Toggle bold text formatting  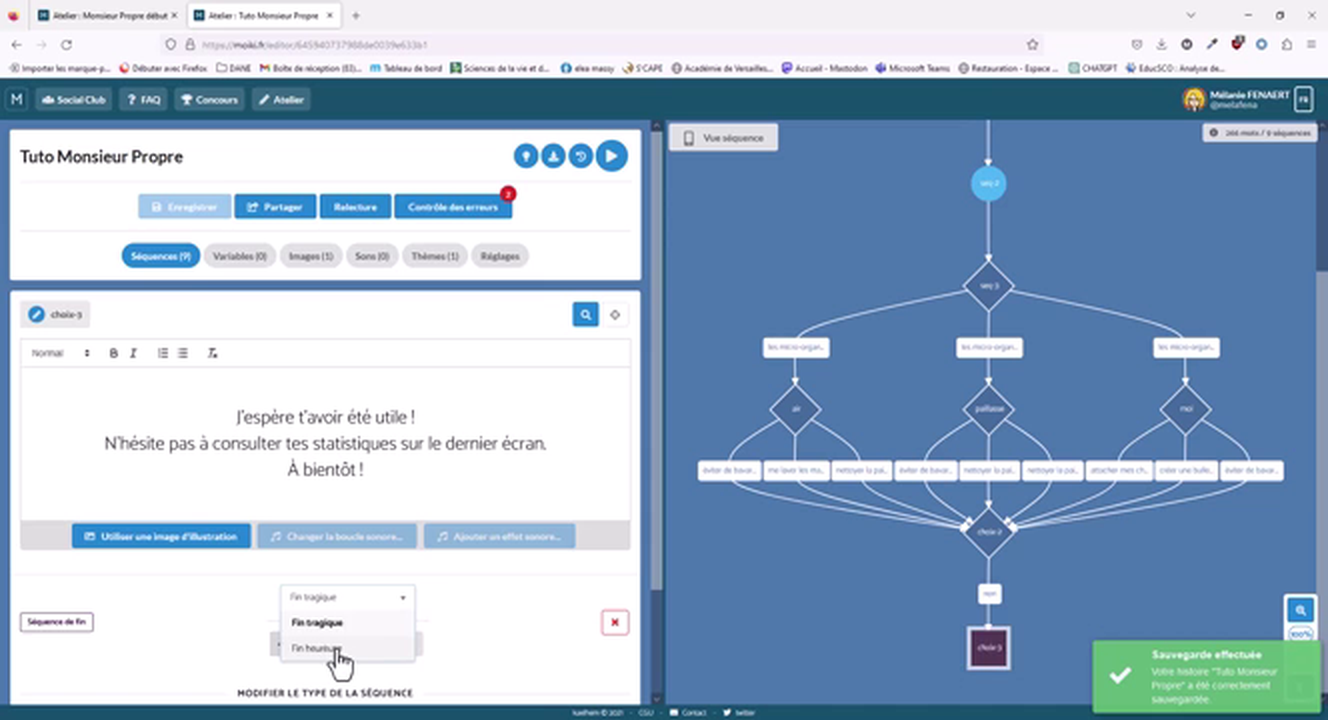click(x=113, y=353)
